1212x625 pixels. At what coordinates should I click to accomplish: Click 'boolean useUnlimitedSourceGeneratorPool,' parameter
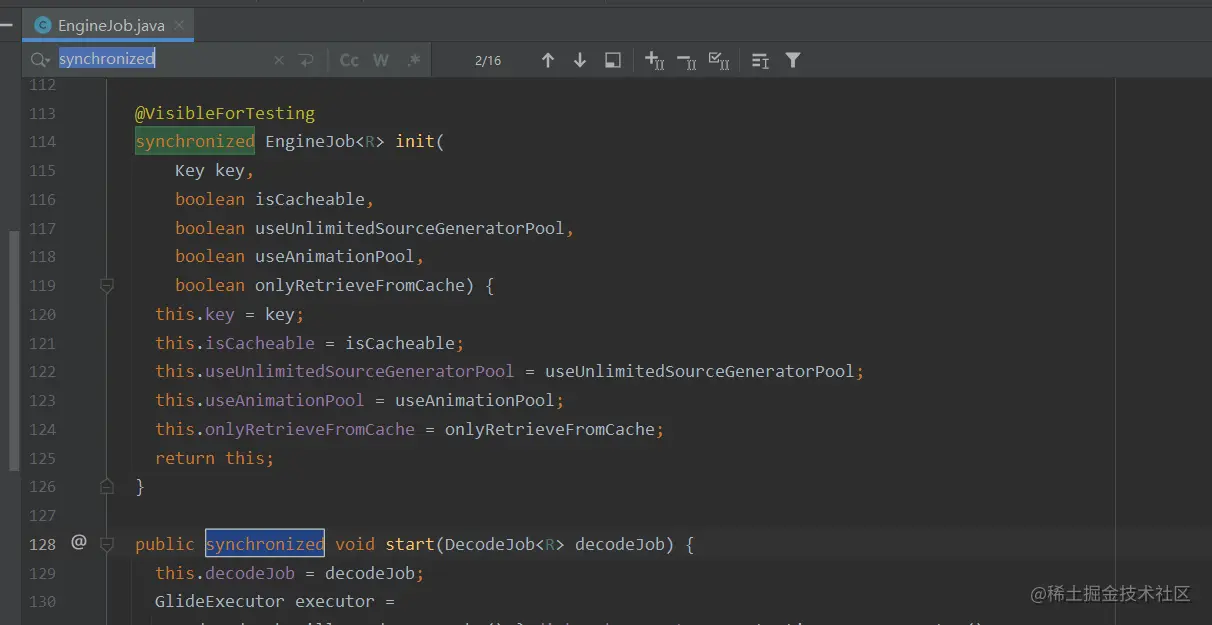[x=375, y=228]
